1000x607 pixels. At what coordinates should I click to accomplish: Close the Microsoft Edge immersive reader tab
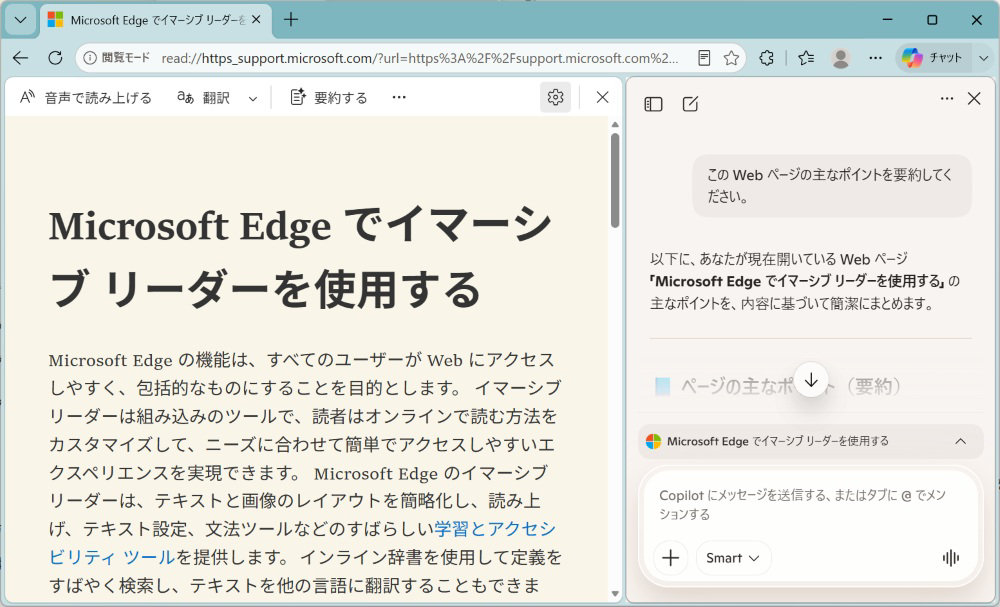point(256,20)
